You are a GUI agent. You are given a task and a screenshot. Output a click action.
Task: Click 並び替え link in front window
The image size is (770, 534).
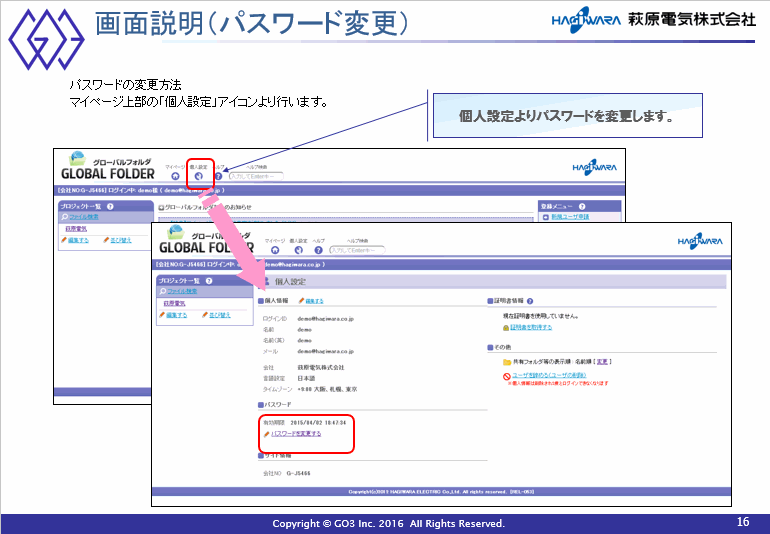(x=220, y=315)
